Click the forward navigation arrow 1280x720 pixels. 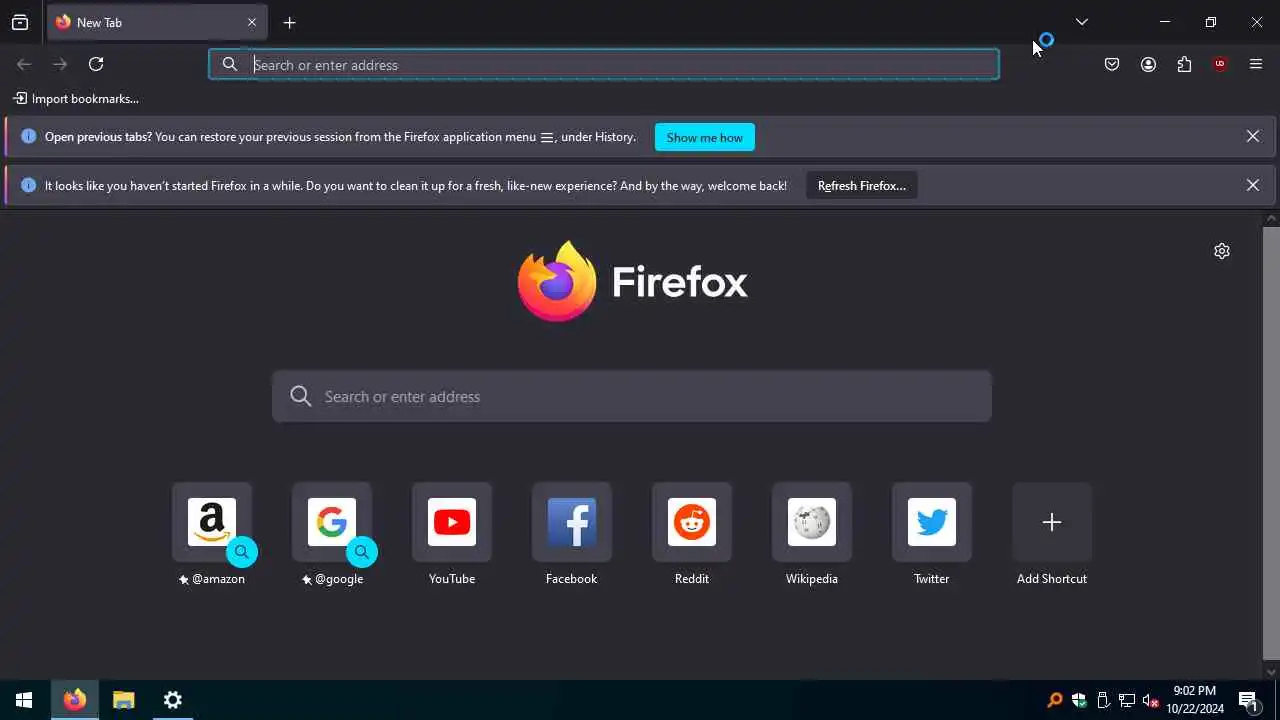tap(60, 64)
